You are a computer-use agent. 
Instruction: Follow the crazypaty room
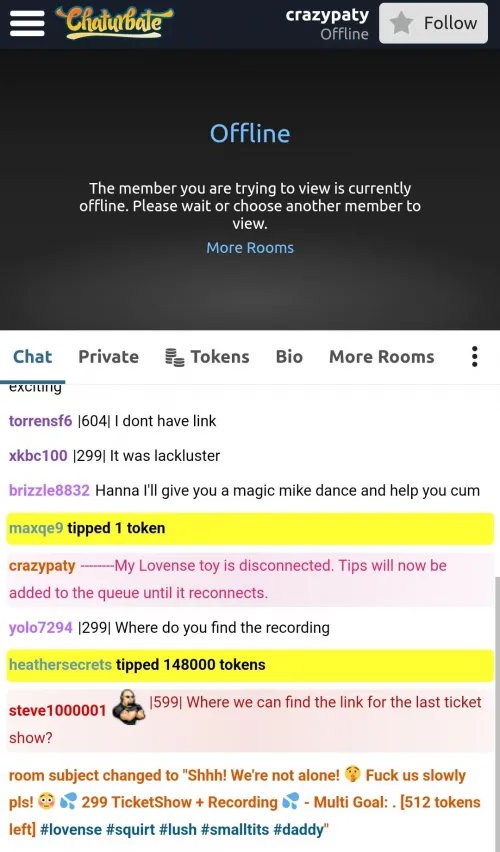434,23
